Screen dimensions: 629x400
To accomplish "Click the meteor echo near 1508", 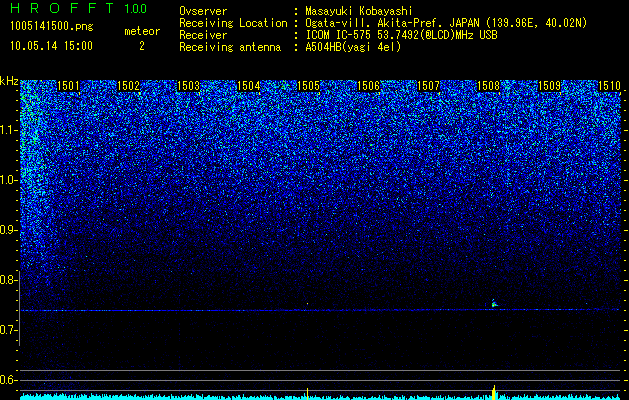I will tap(494, 304).
